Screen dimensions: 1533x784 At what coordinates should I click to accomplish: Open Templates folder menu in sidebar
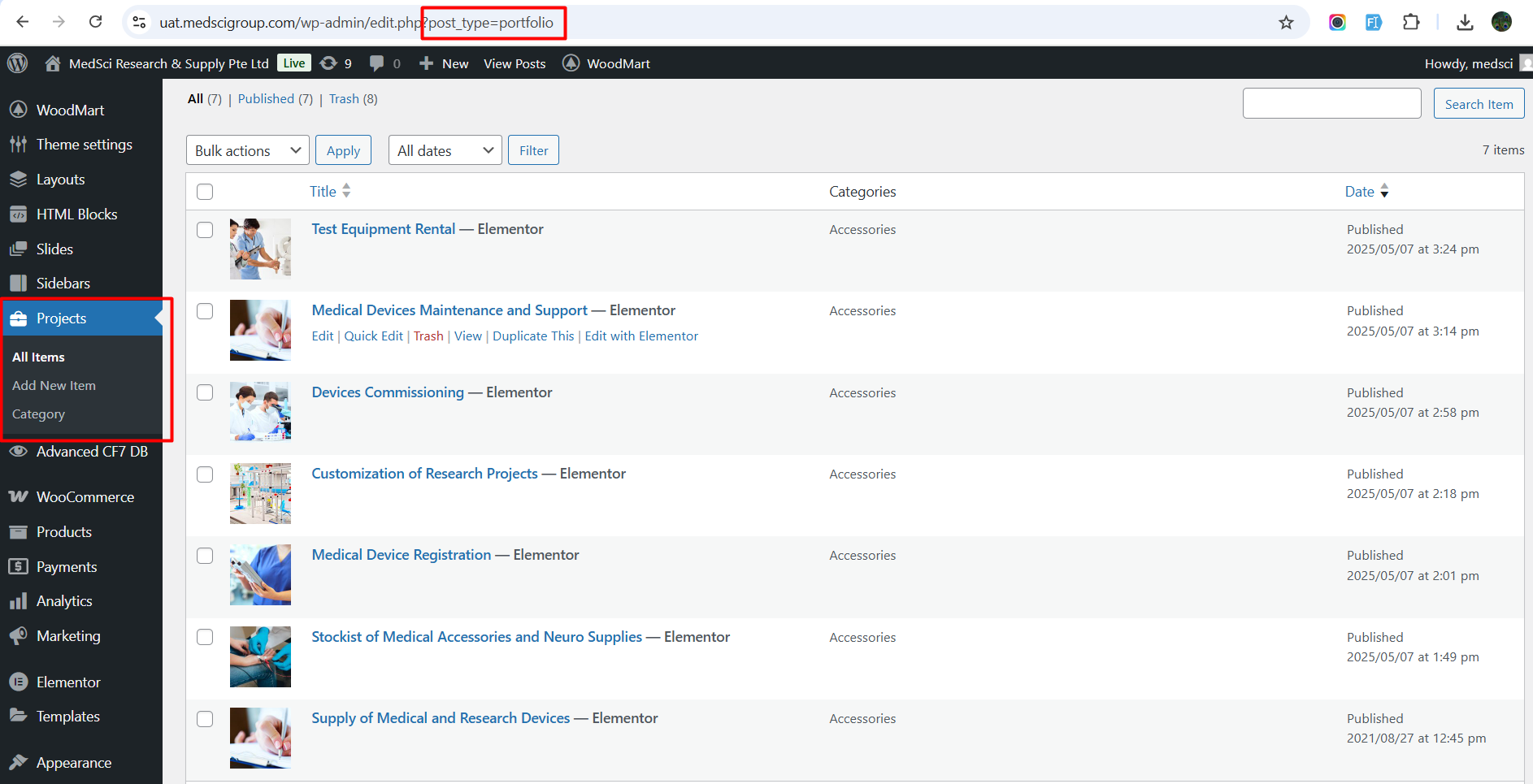click(68, 717)
